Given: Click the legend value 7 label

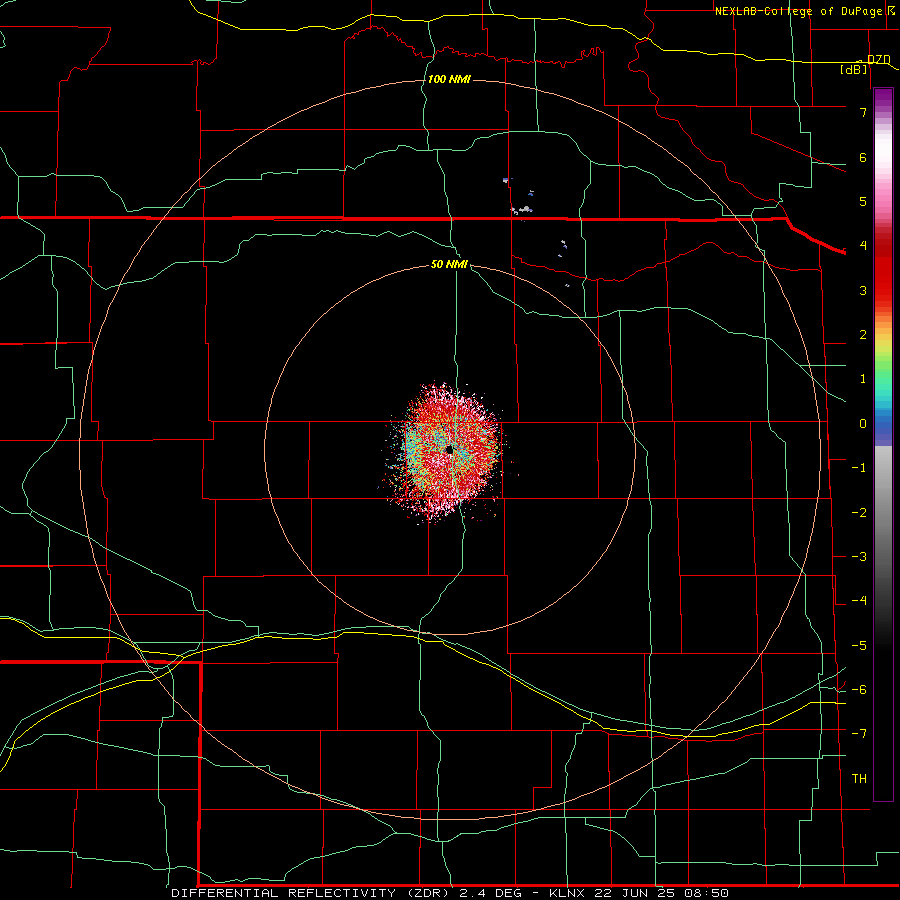Looking at the screenshot, I should click(x=863, y=113).
